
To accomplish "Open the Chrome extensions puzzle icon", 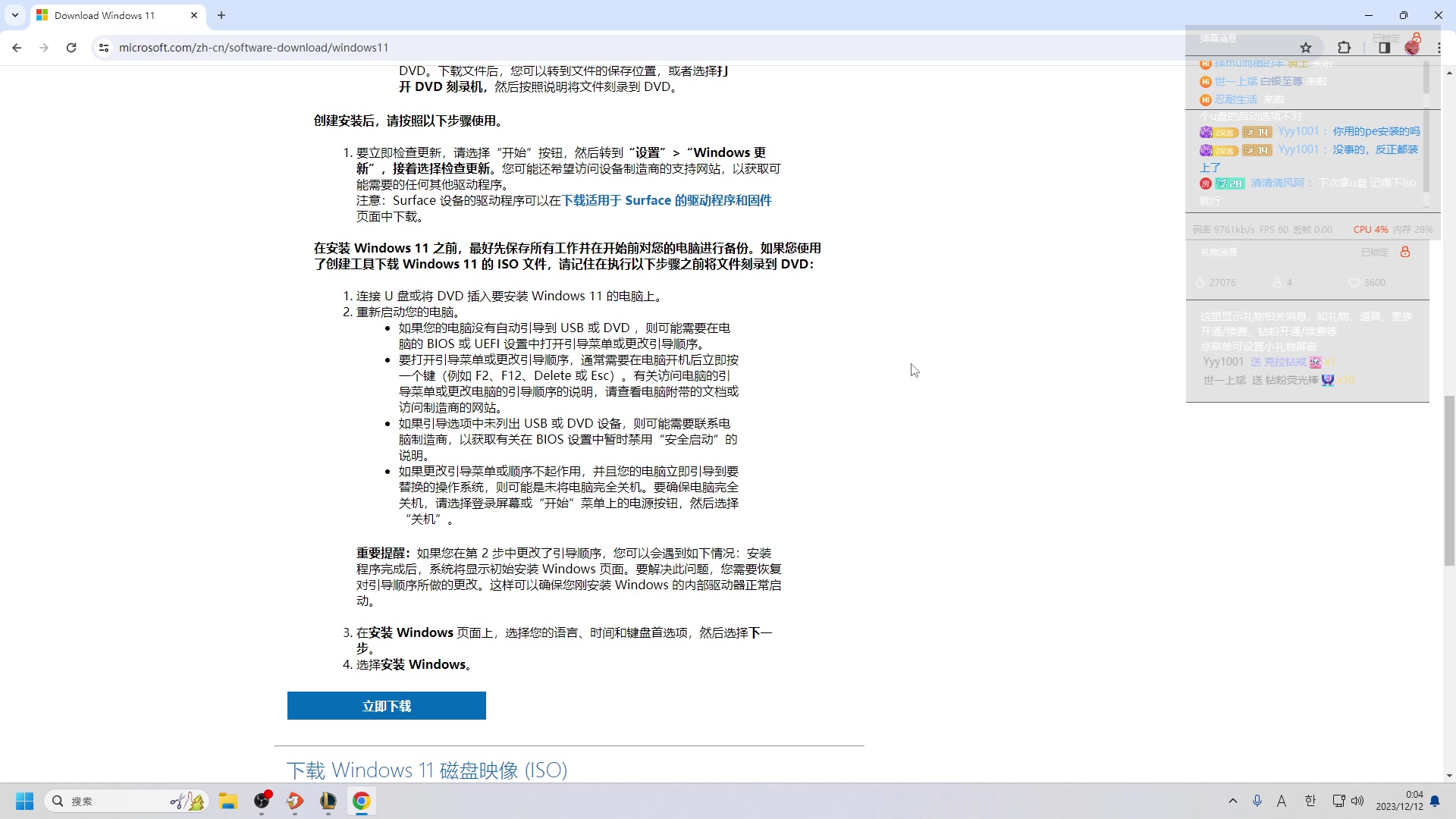I will 1344,47.
